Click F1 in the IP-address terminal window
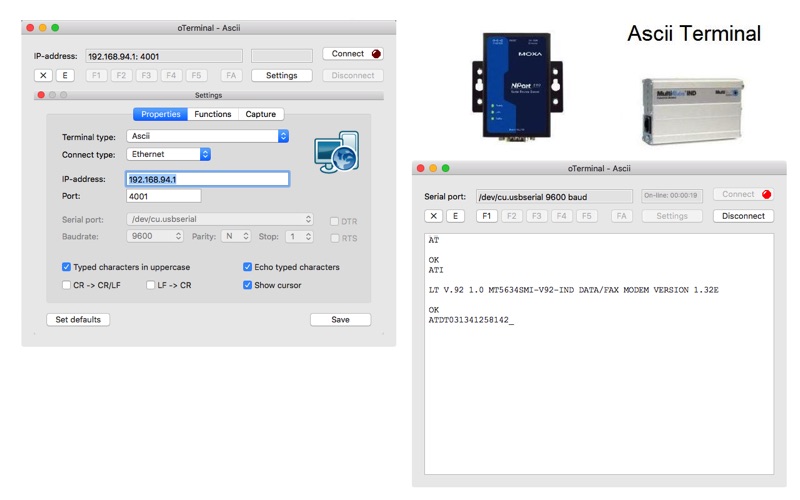Screen dimensions: 800x500 pos(96,76)
